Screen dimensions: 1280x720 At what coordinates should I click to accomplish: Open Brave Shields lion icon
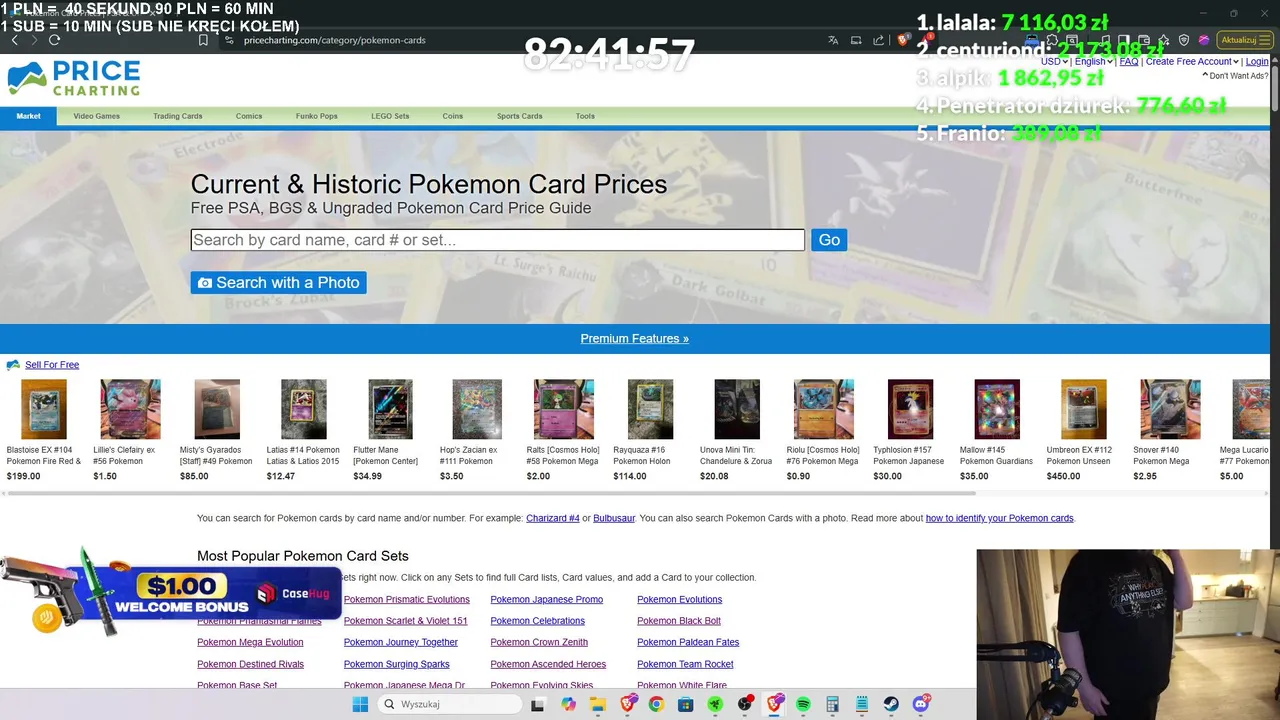tap(903, 40)
